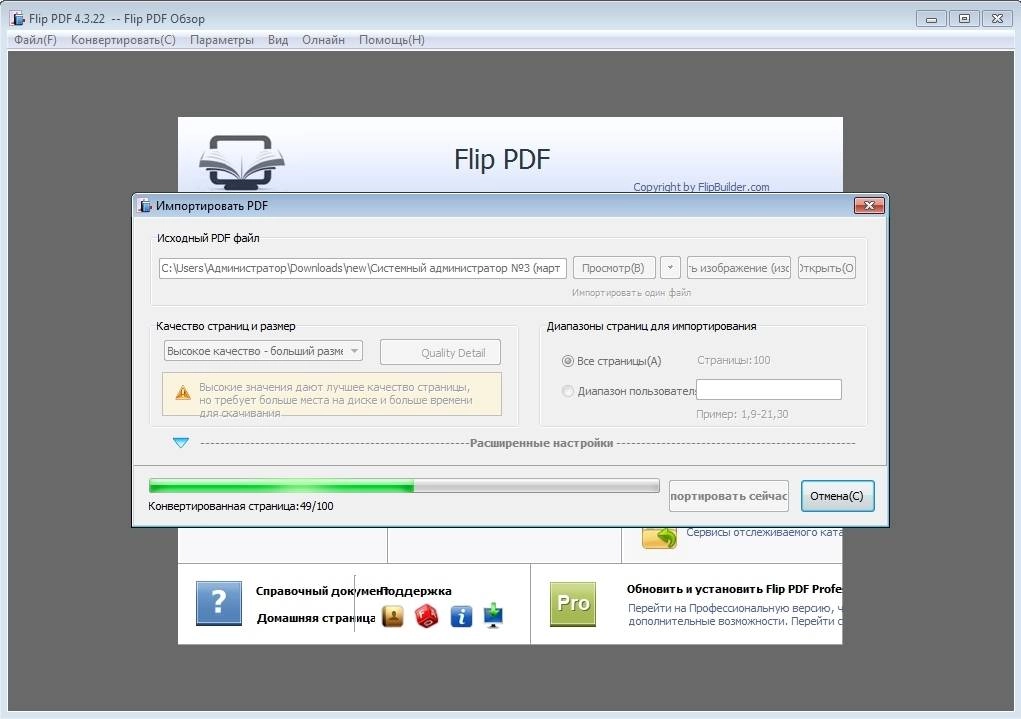Image resolution: width=1021 pixels, height=719 pixels.
Task: Click the image import button beside the dropdown arrow
Action: coord(738,268)
